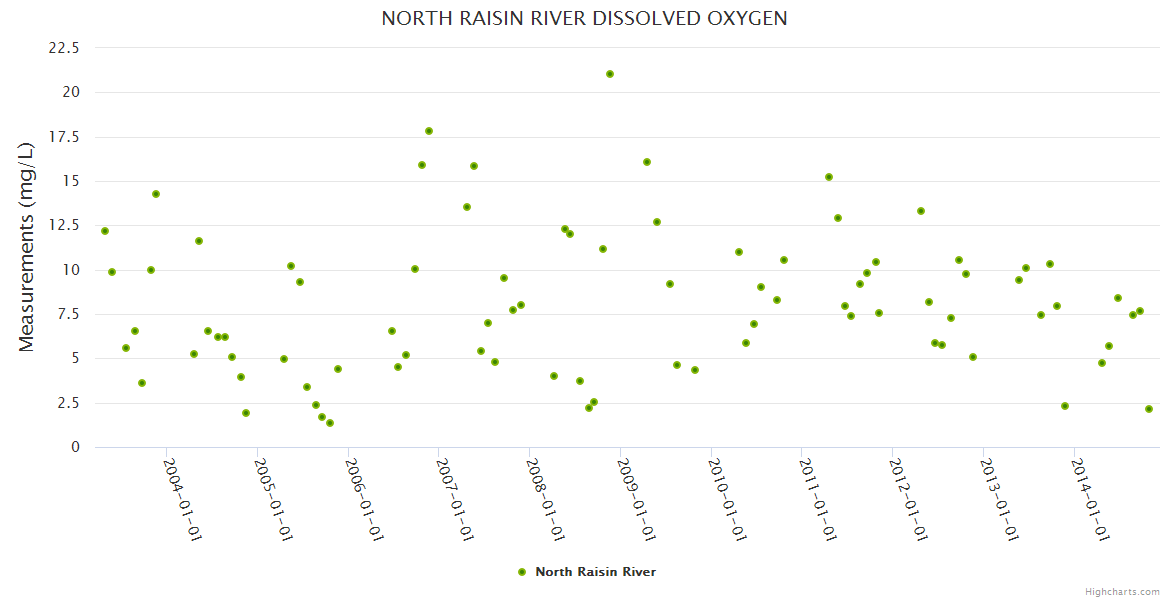Click the chart title North Raisin River Dissolved Oxygen
The height and width of the screenshot is (600, 1170).
(584, 19)
